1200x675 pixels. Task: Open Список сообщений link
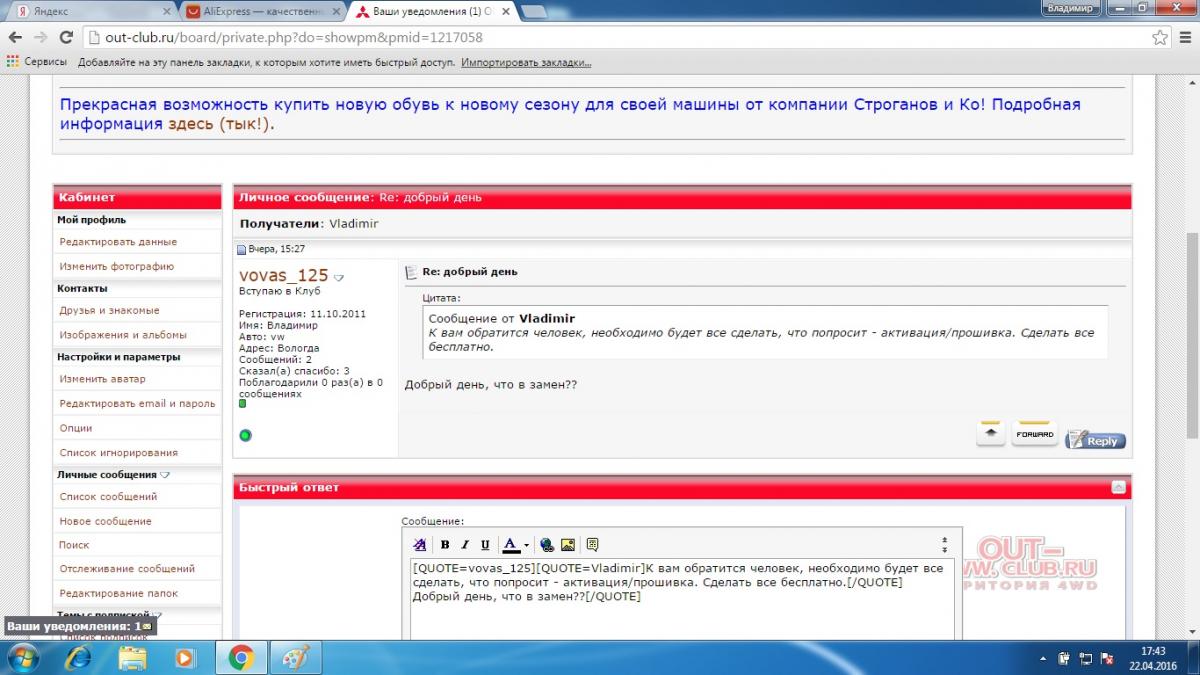[108, 497]
